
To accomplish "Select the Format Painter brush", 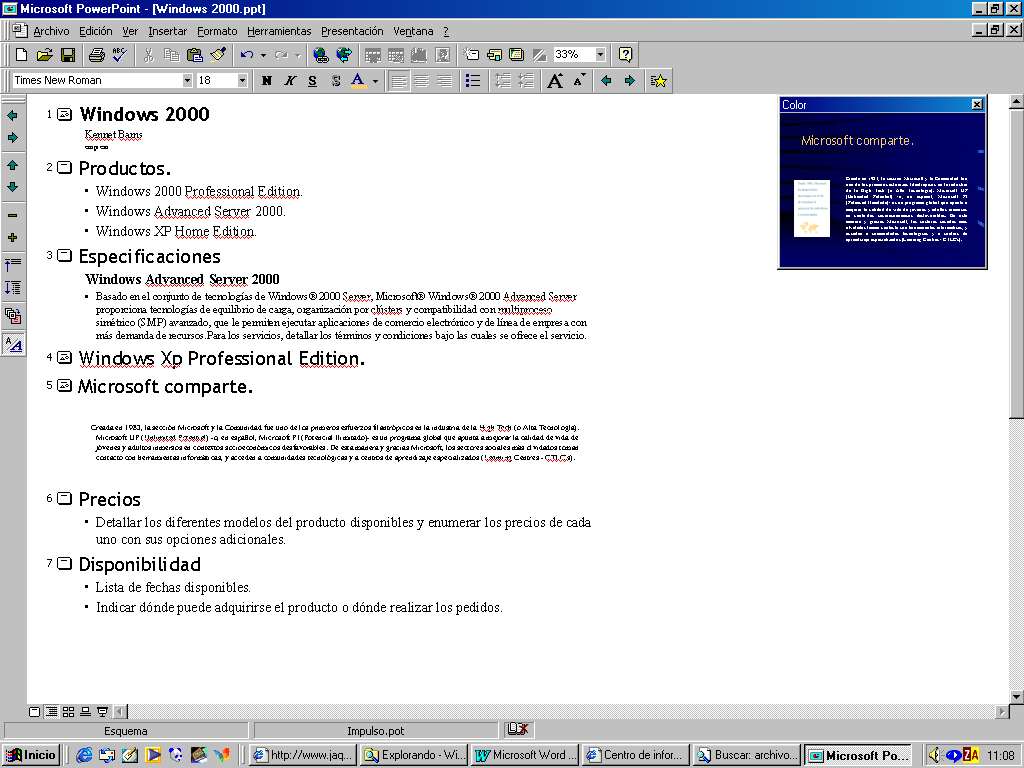I will click(x=218, y=55).
